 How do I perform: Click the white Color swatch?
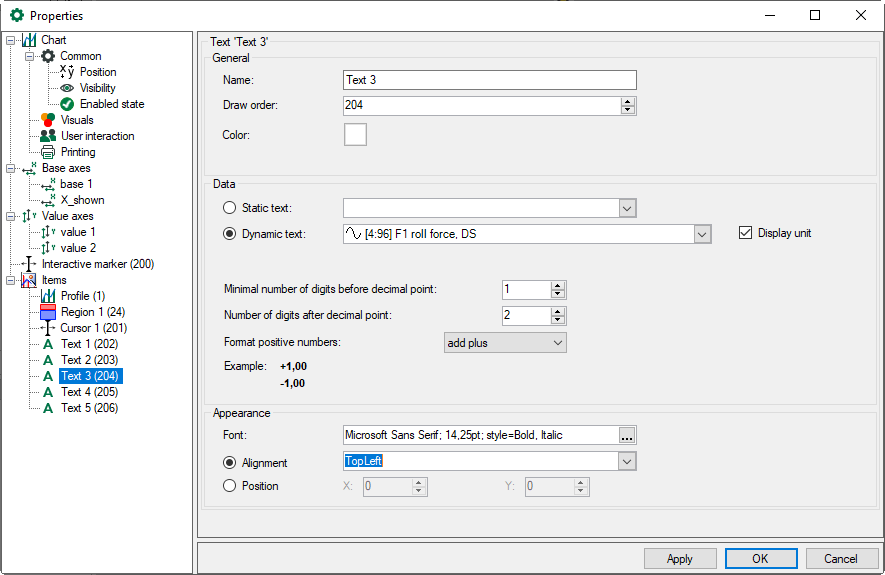click(355, 134)
